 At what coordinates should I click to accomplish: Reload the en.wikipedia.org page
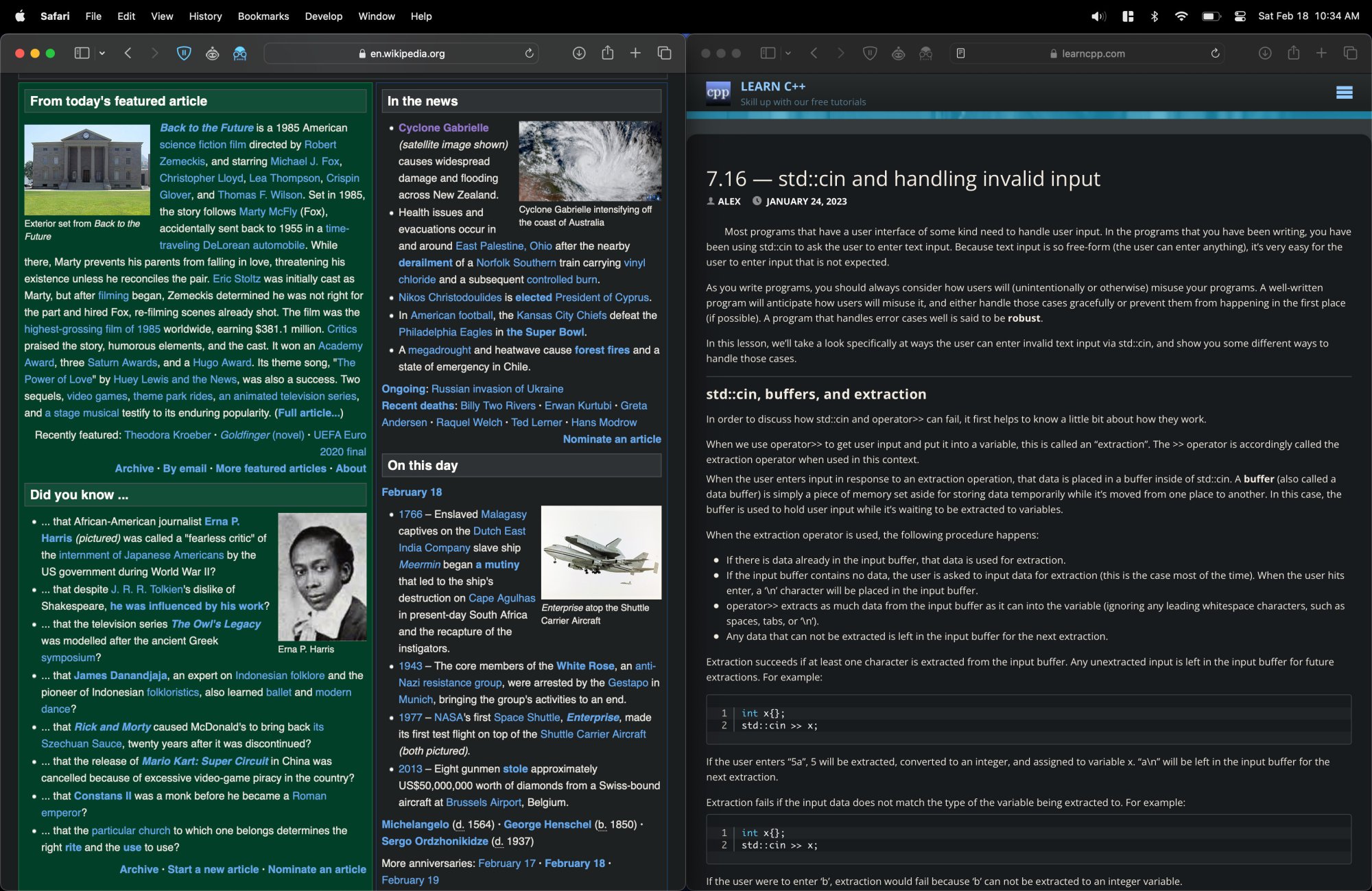pos(529,53)
